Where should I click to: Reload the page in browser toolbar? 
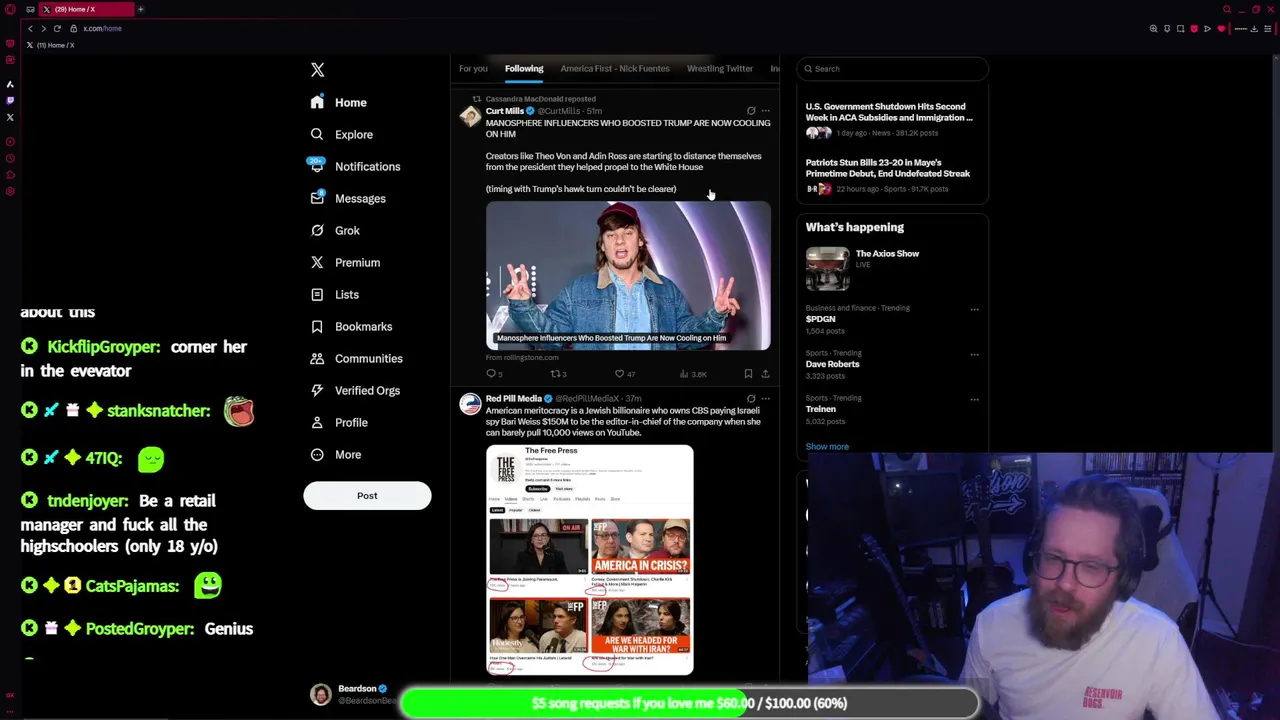(x=57, y=28)
